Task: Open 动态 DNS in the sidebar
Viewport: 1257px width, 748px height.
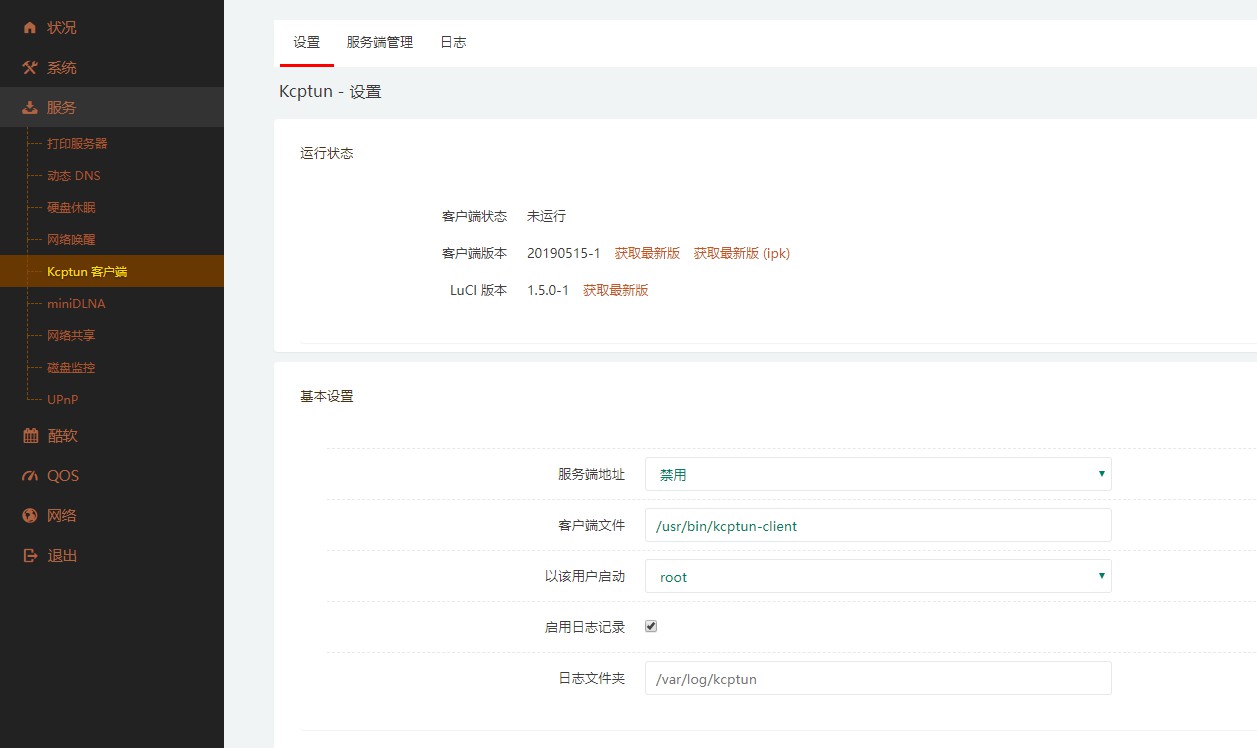Action: pyautogui.click(x=74, y=175)
